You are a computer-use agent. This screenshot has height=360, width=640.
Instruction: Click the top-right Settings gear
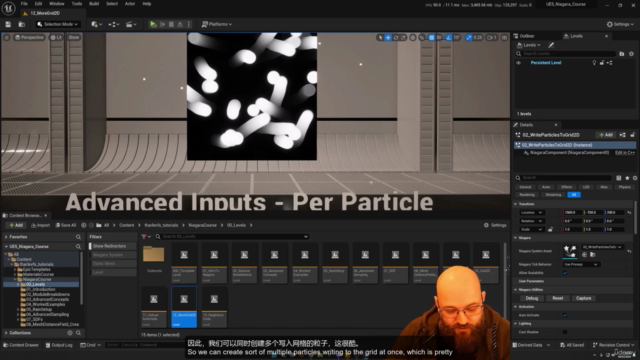(620, 24)
